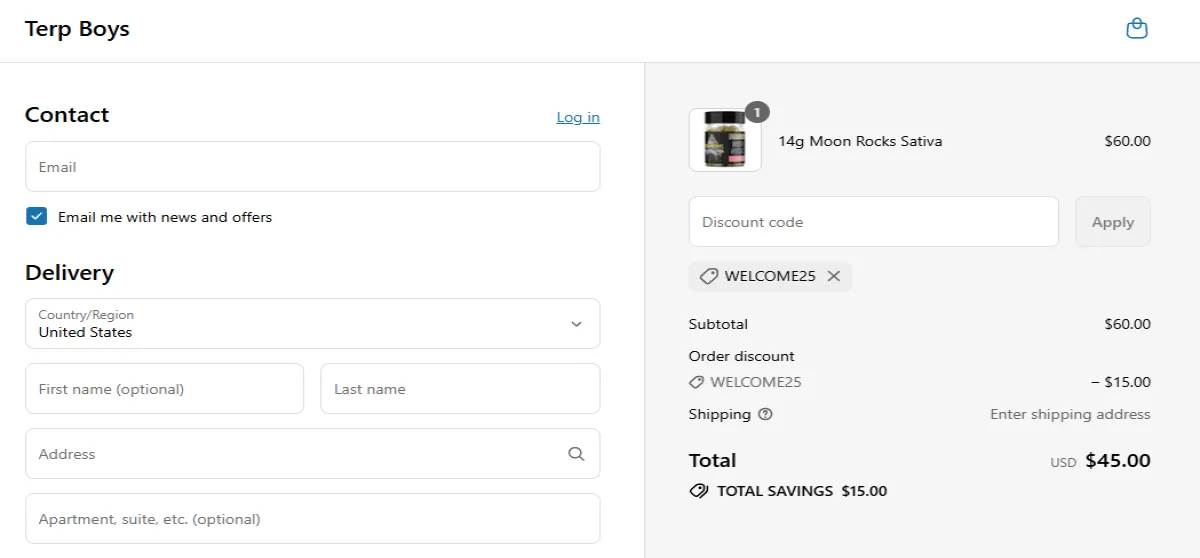Focus the Discount code field
This screenshot has width=1200, height=558.
[x=873, y=222]
